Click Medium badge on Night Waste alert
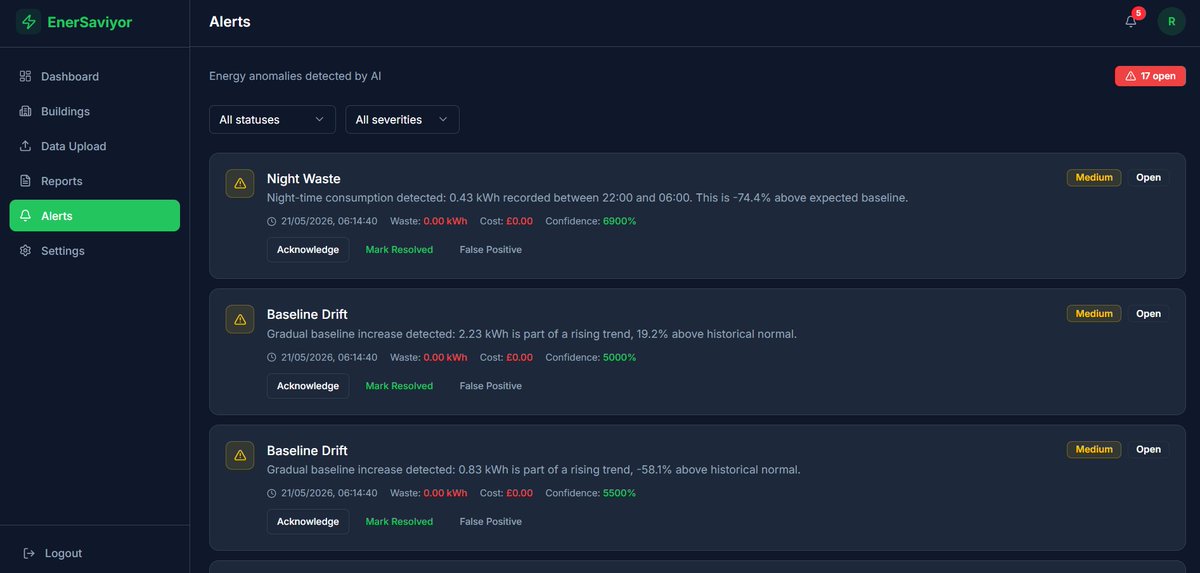 pos(1094,177)
